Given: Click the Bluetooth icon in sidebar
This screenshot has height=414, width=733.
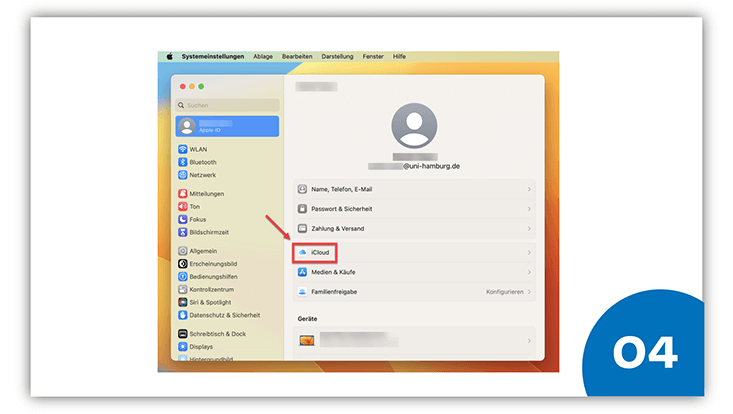Looking at the screenshot, I should [x=183, y=162].
